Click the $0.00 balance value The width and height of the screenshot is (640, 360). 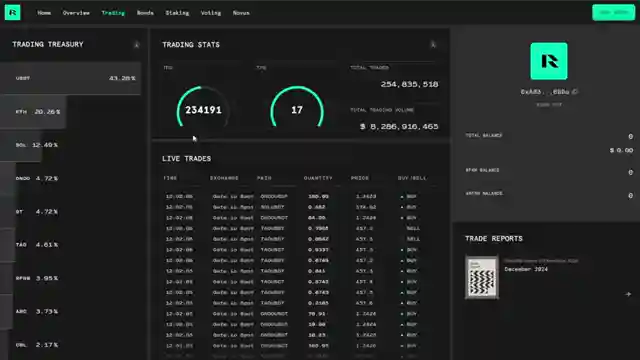click(621, 151)
